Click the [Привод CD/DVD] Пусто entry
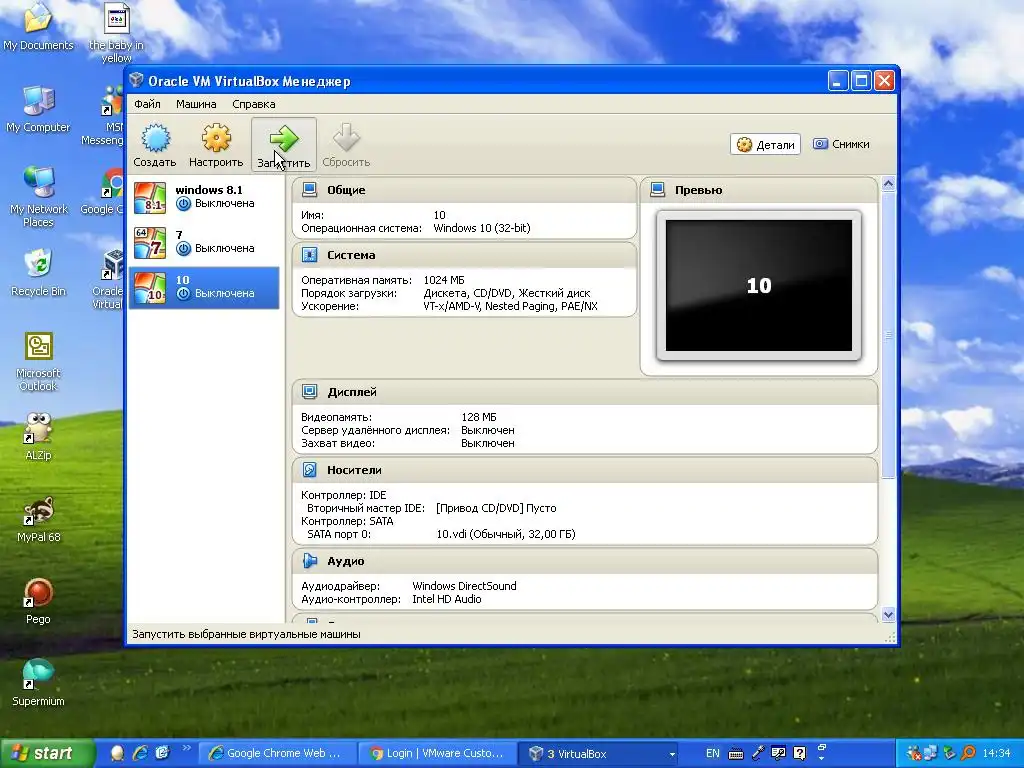Image resolution: width=1024 pixels, height=768 pixels. [496, 508]
